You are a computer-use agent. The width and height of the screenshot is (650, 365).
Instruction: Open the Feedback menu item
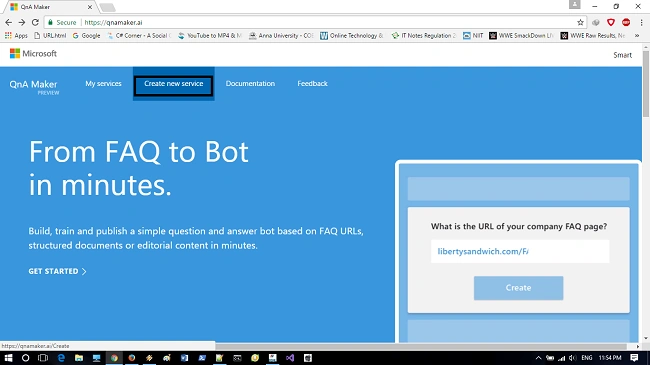click(x=312, y=83)
